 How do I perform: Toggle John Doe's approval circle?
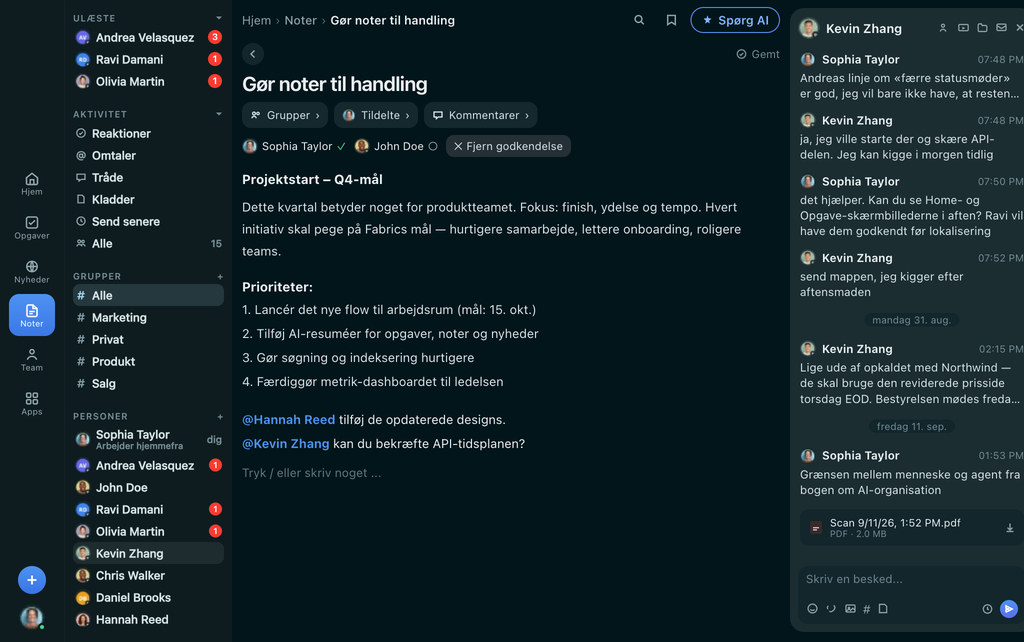433,146
